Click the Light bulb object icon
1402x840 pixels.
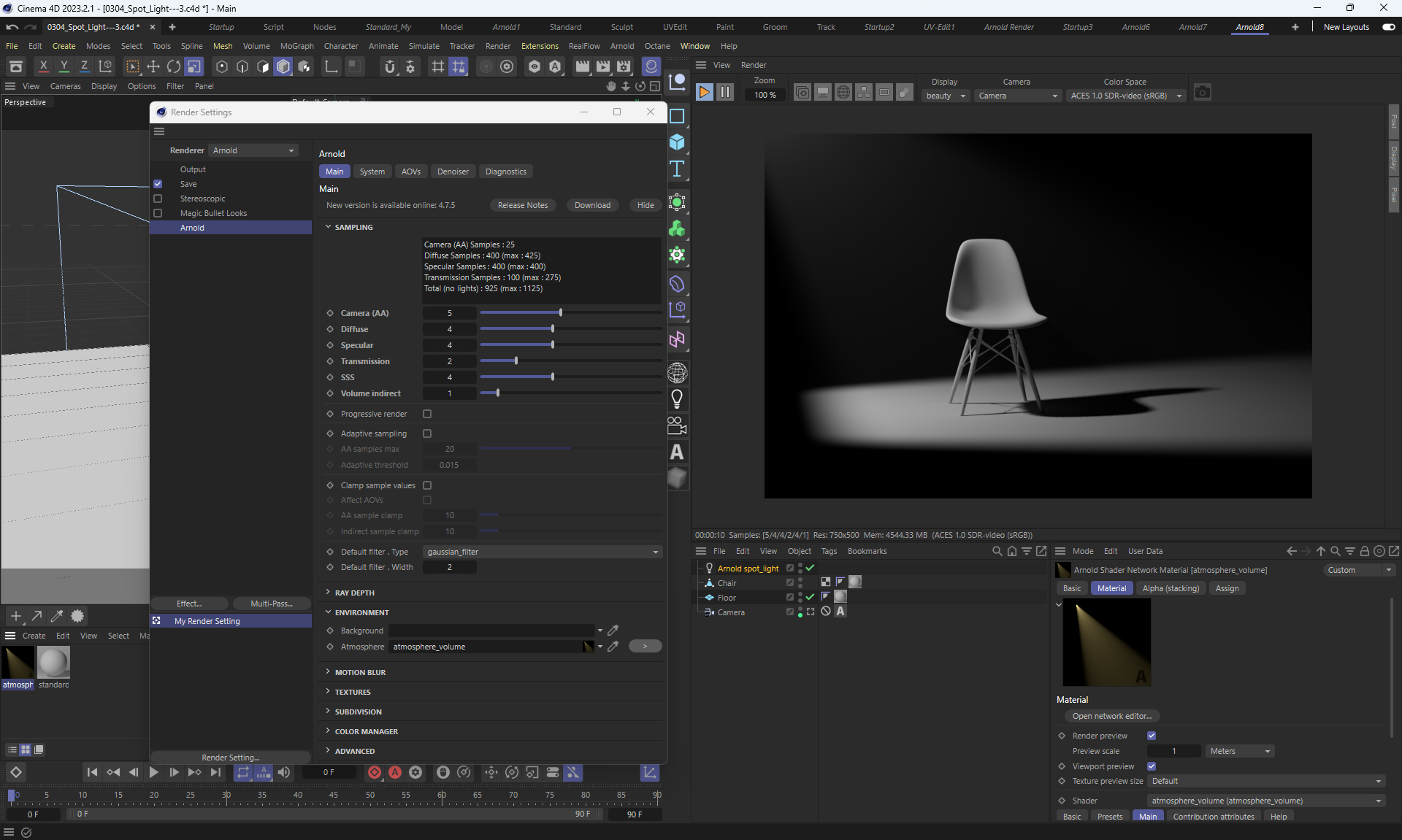(677, 398)
